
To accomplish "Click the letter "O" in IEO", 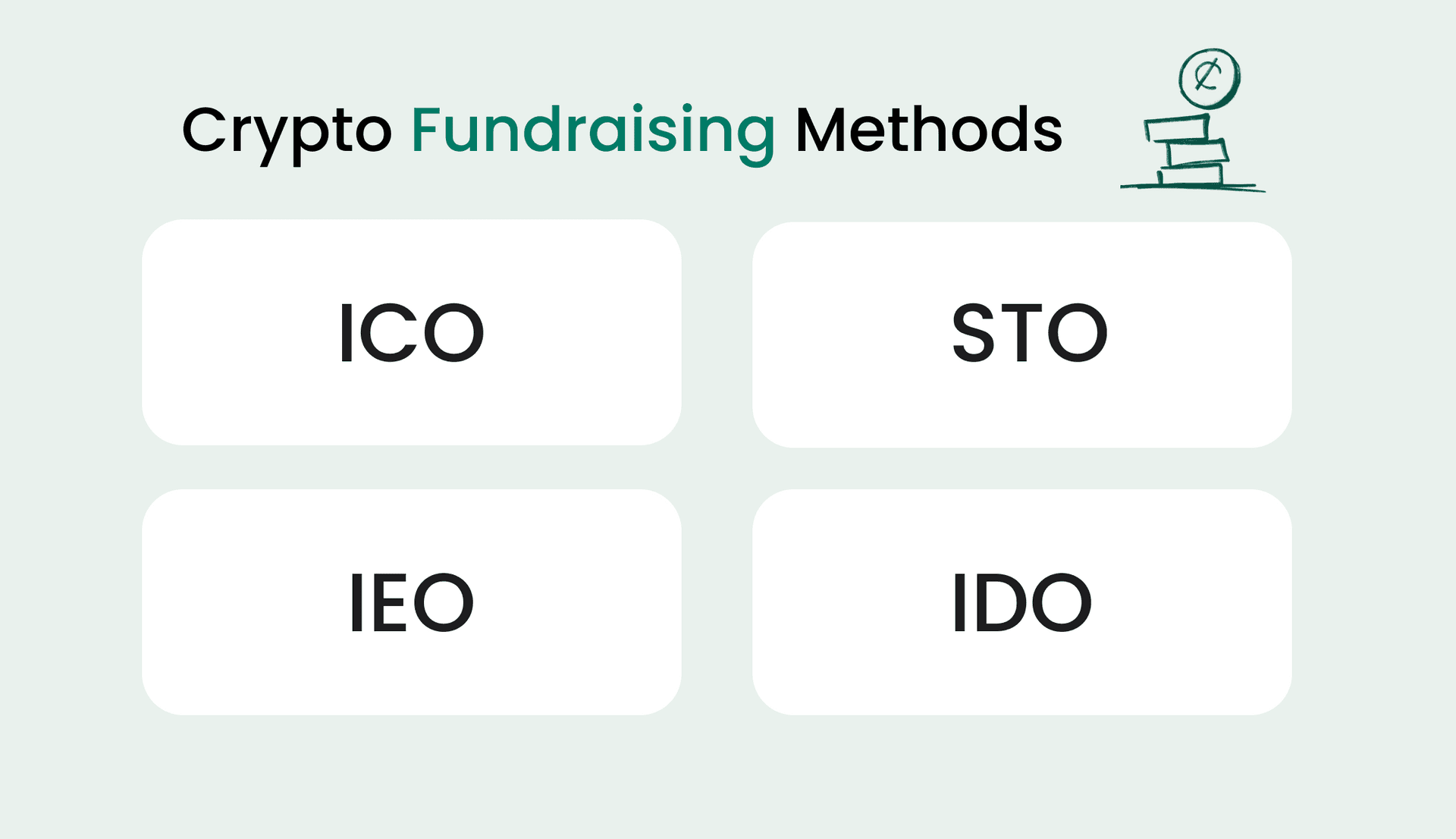I will (444, 603).
